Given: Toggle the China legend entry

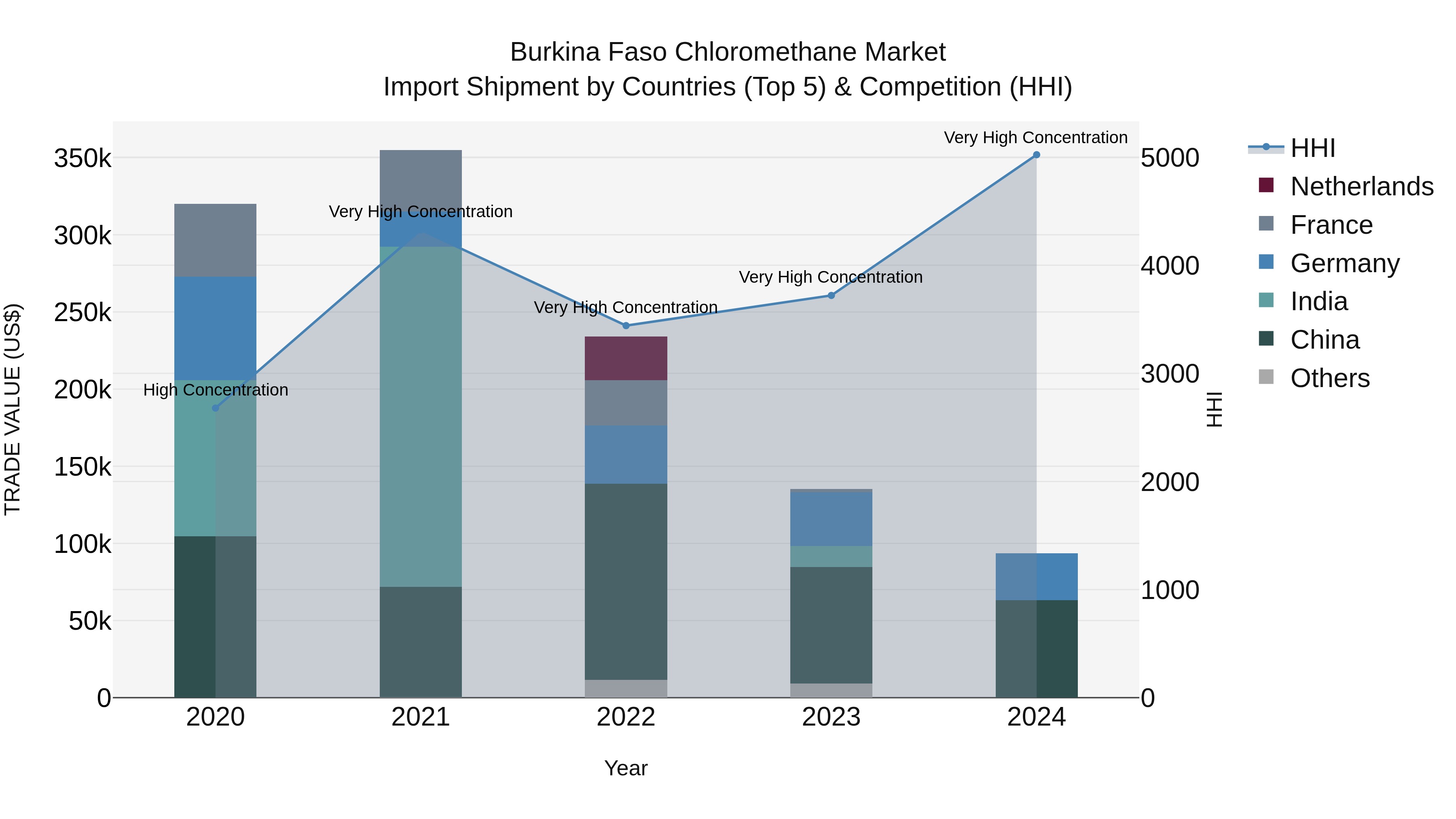Looking at the screenshot, I should click(x=1309, y=340).
